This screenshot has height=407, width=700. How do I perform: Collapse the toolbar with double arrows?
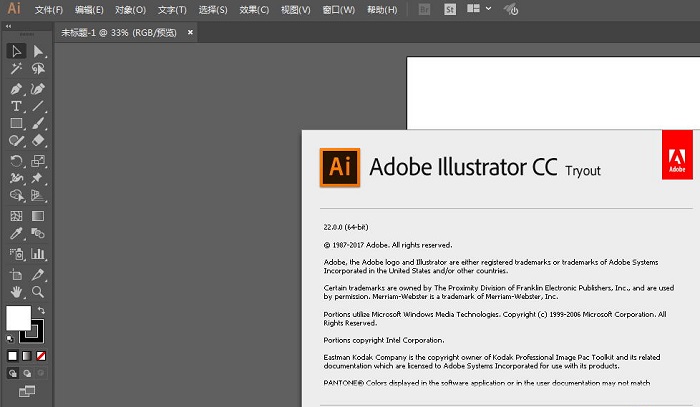point(8,26)
